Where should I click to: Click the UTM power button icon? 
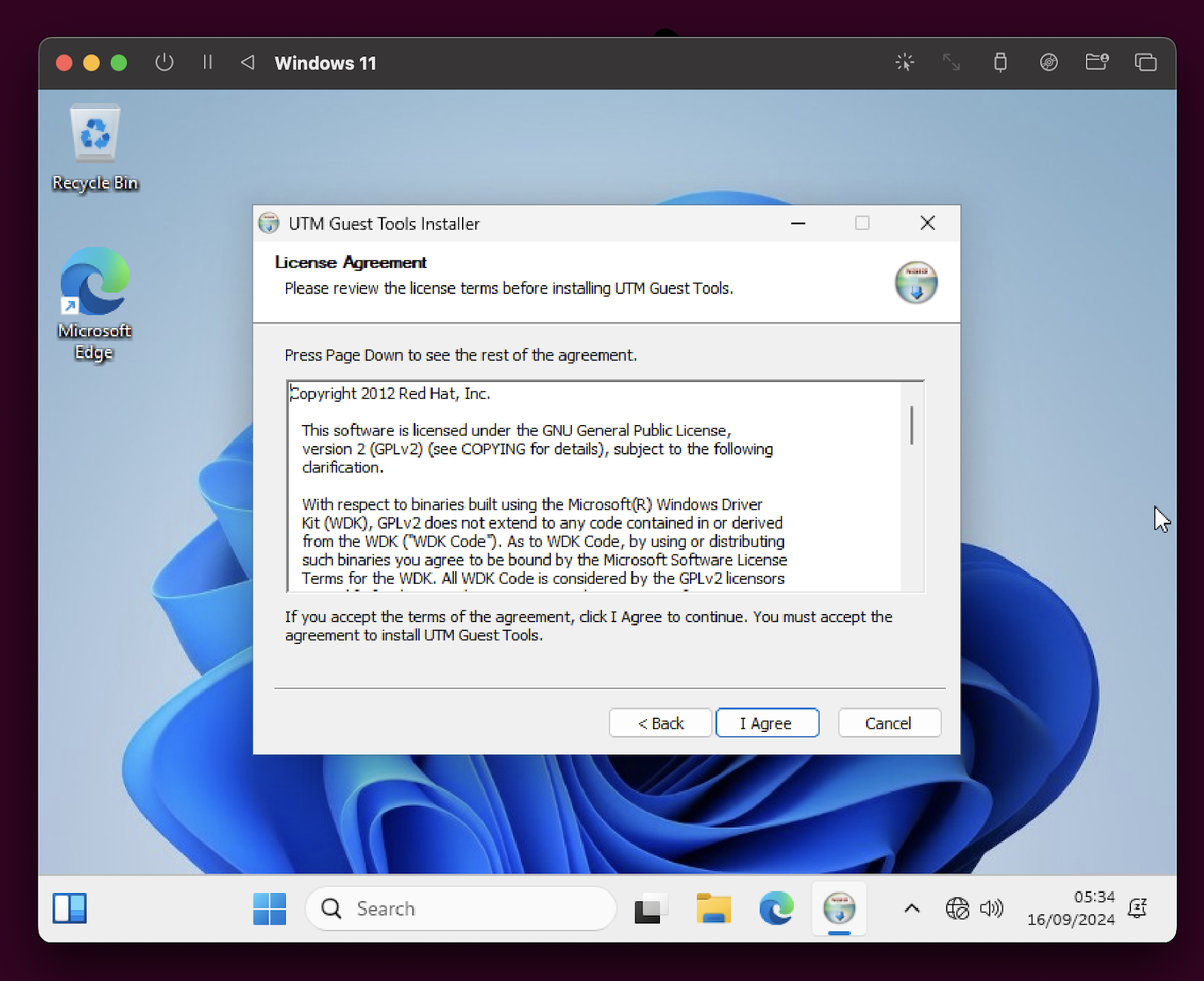coord(164,62)
